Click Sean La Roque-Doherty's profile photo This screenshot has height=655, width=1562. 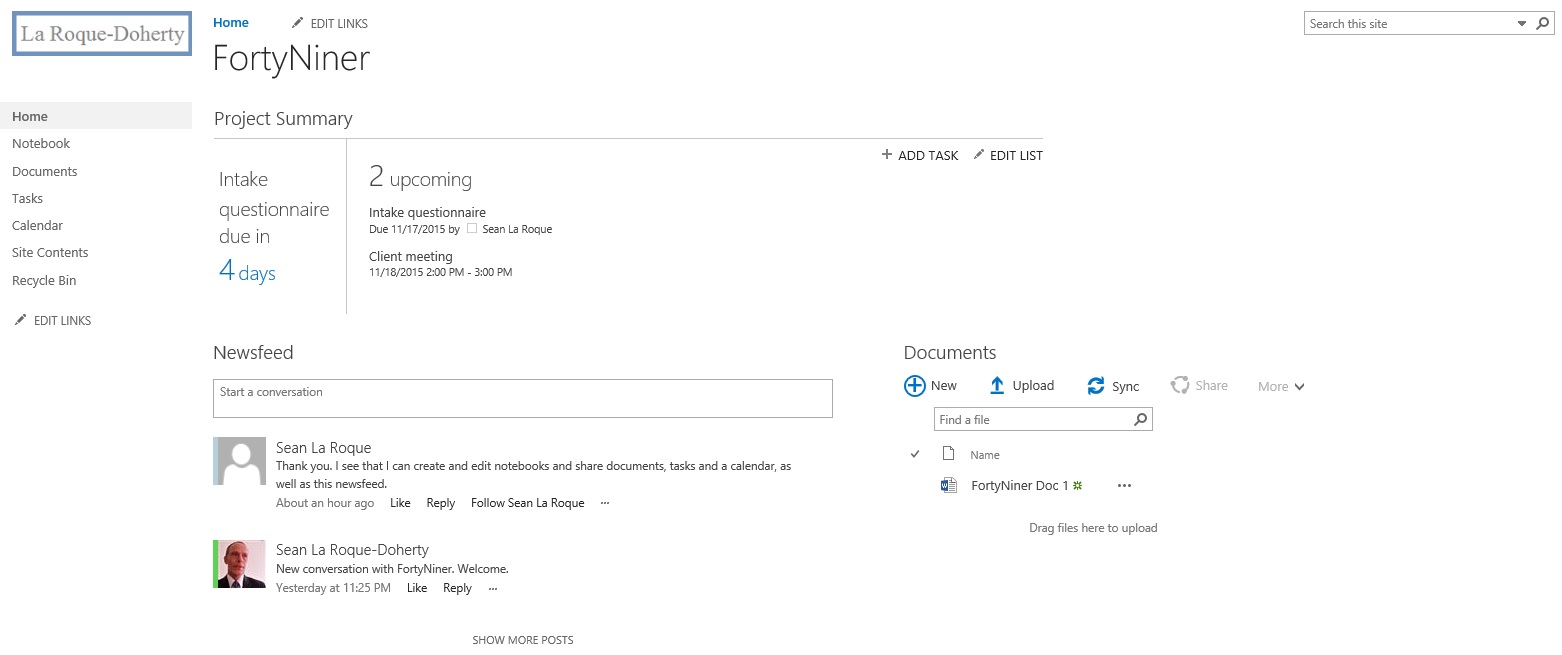click(x=240, y=564)
